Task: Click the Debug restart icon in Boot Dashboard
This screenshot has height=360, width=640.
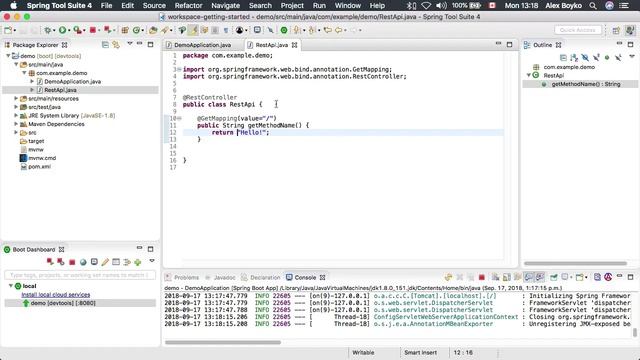Action: [61, 262]
